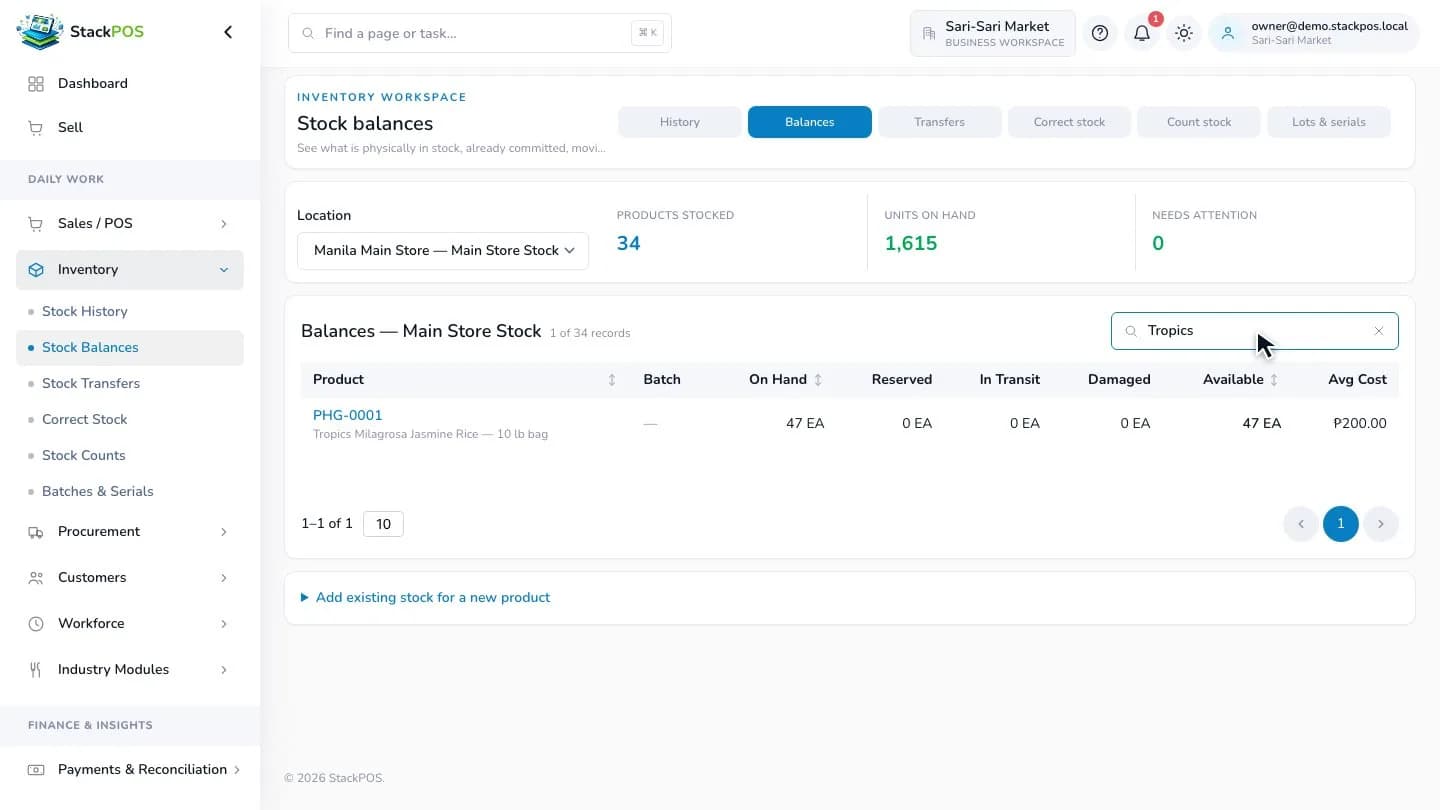Open the Dashboard from the sidebar
The width and height of the screenshot is (1440, 810).
pos(130,83)
